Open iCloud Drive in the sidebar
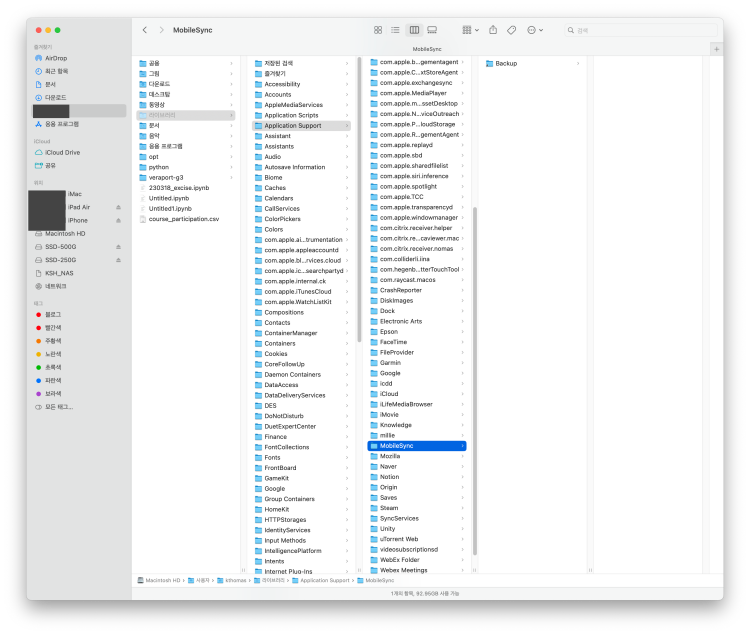The width and height of the screenshot is (750, 635). [x=62, y=153]
